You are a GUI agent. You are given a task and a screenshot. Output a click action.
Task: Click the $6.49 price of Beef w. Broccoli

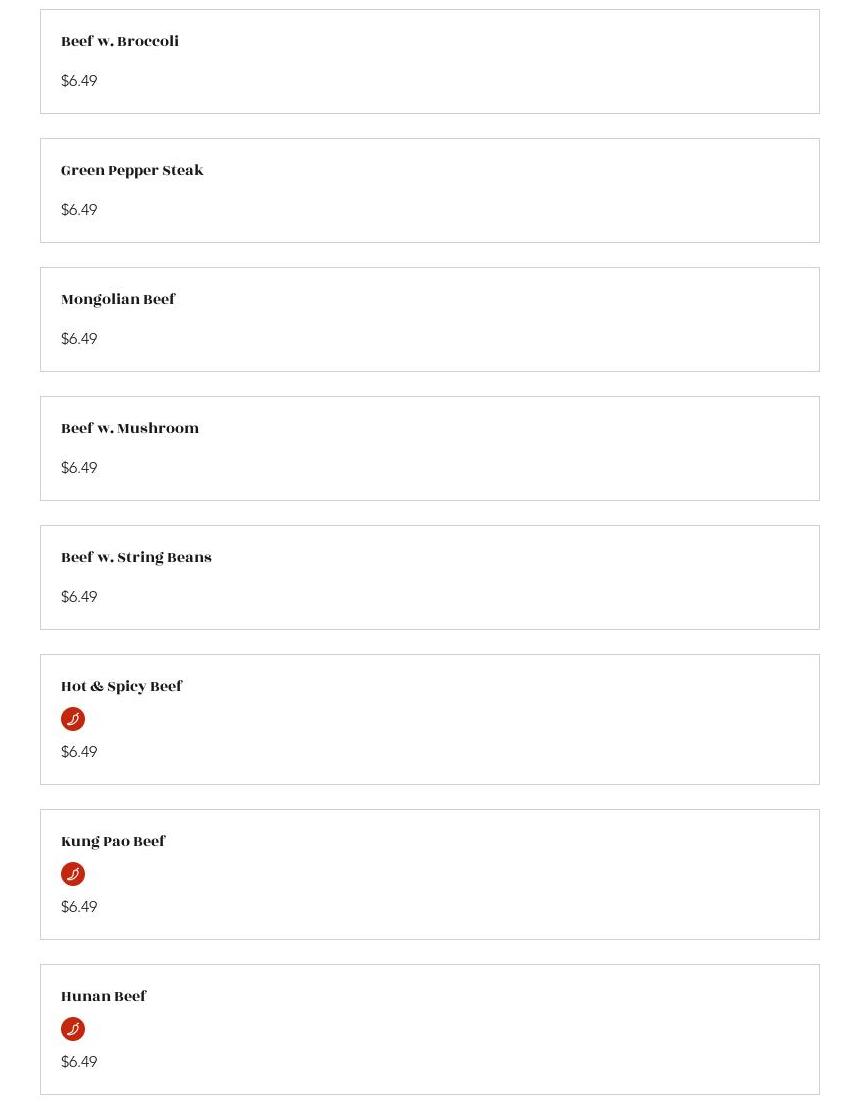point(79,81)
